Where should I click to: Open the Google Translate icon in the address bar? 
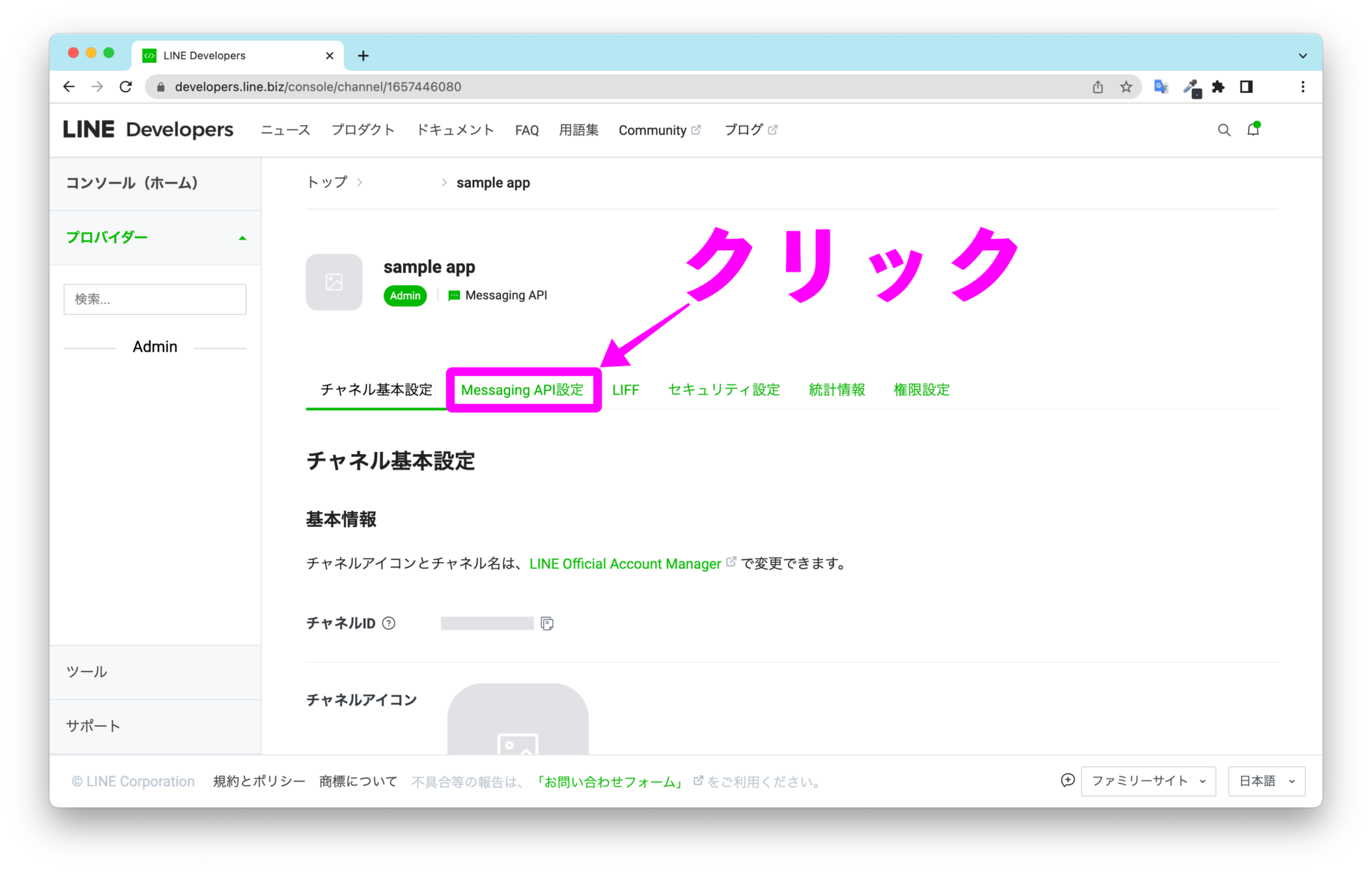[x=1160, y=87]
